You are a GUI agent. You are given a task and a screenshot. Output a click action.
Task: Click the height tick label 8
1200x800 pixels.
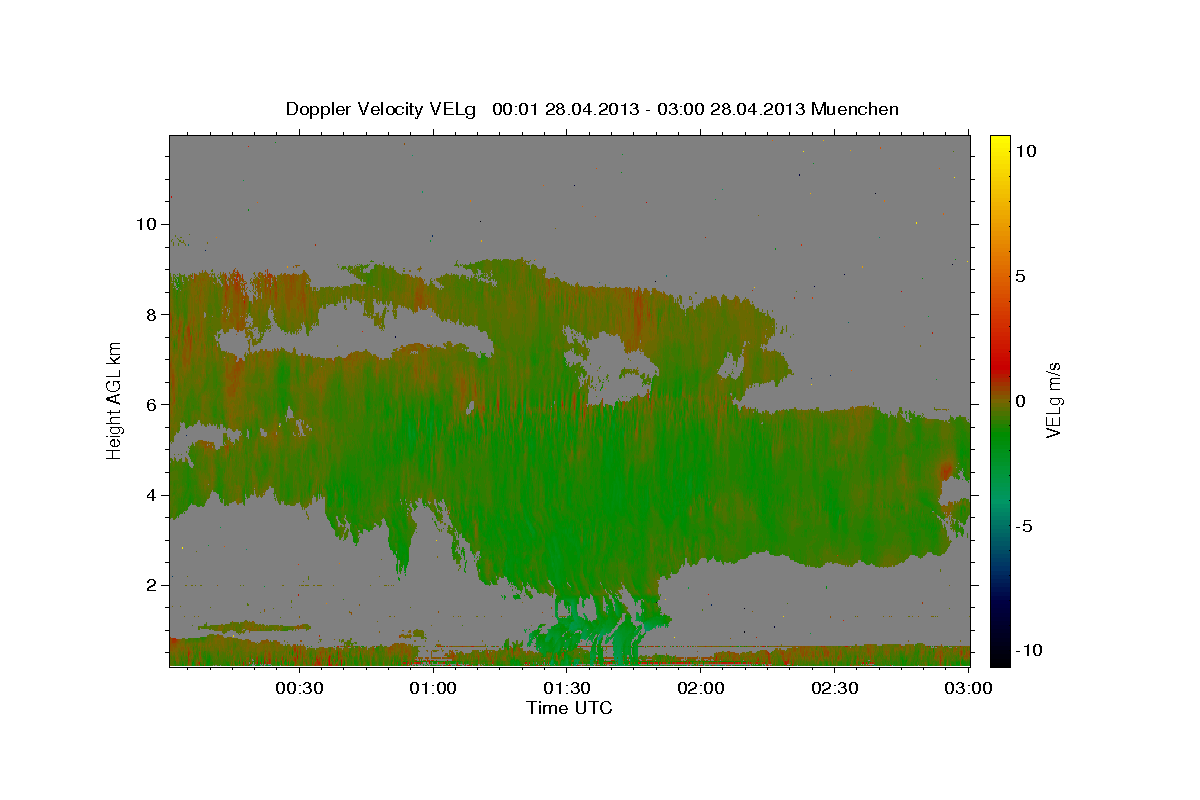click(152, 314)
